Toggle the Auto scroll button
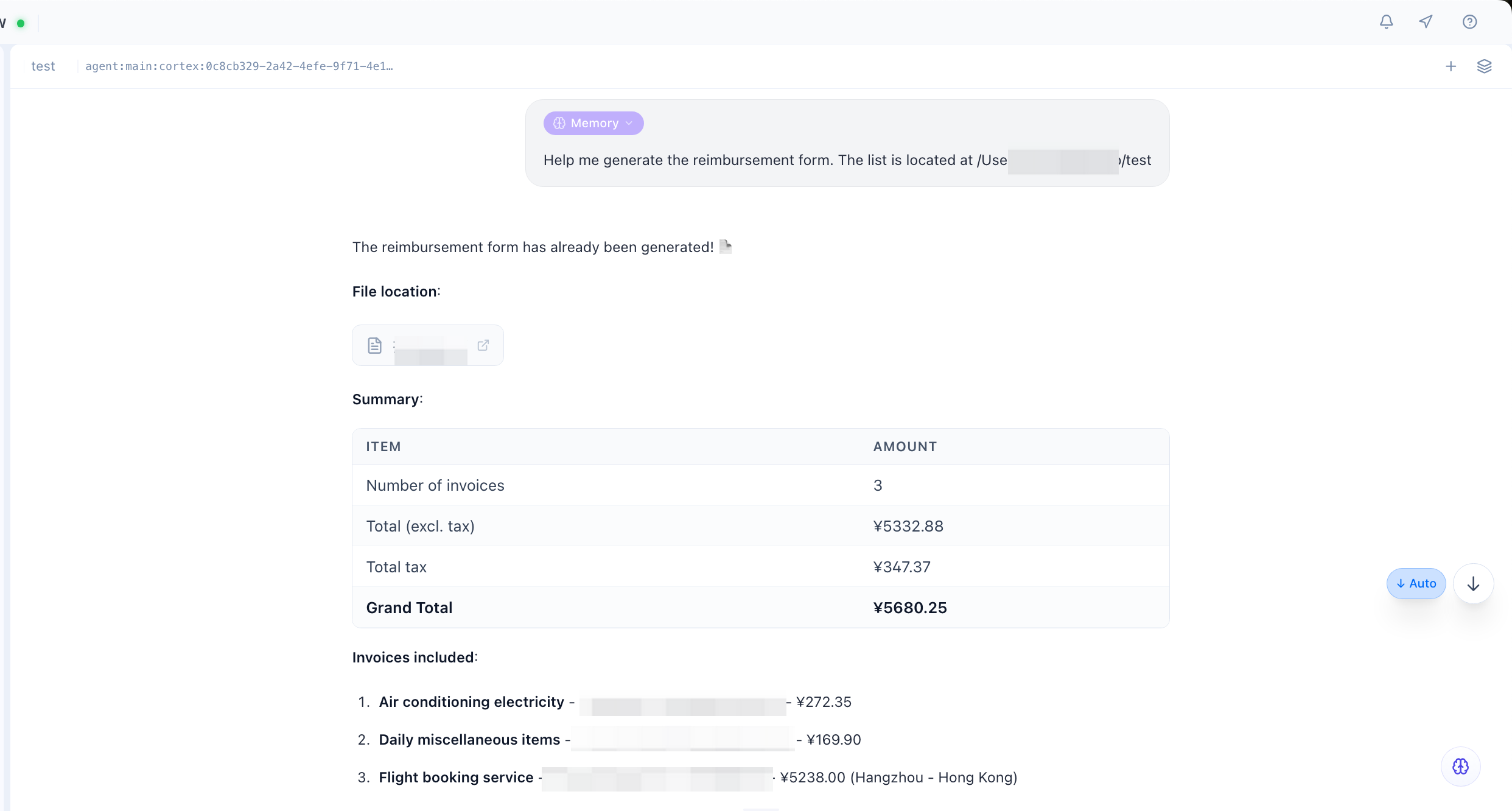Image resolution: width=1512 pixels, height=811 pixels. (1416, 583)
